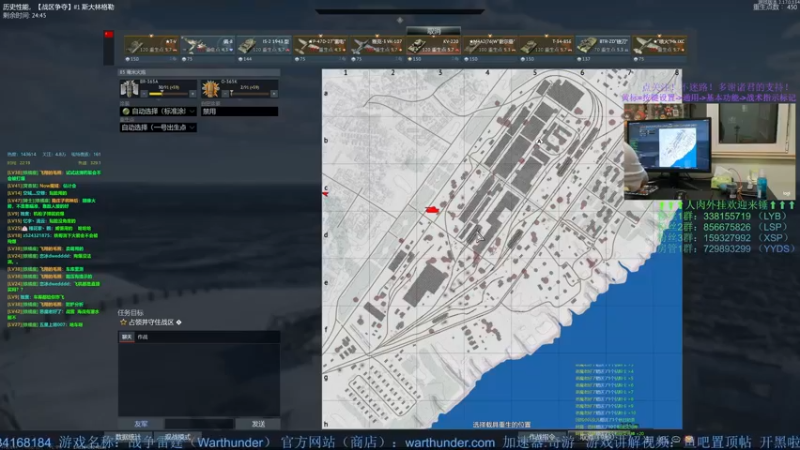Image resolution: width=800 pixels, height=450 pixels.
Task: Open the spawn point 一号出生点 dropdown
Action: [x=158, y=128]
